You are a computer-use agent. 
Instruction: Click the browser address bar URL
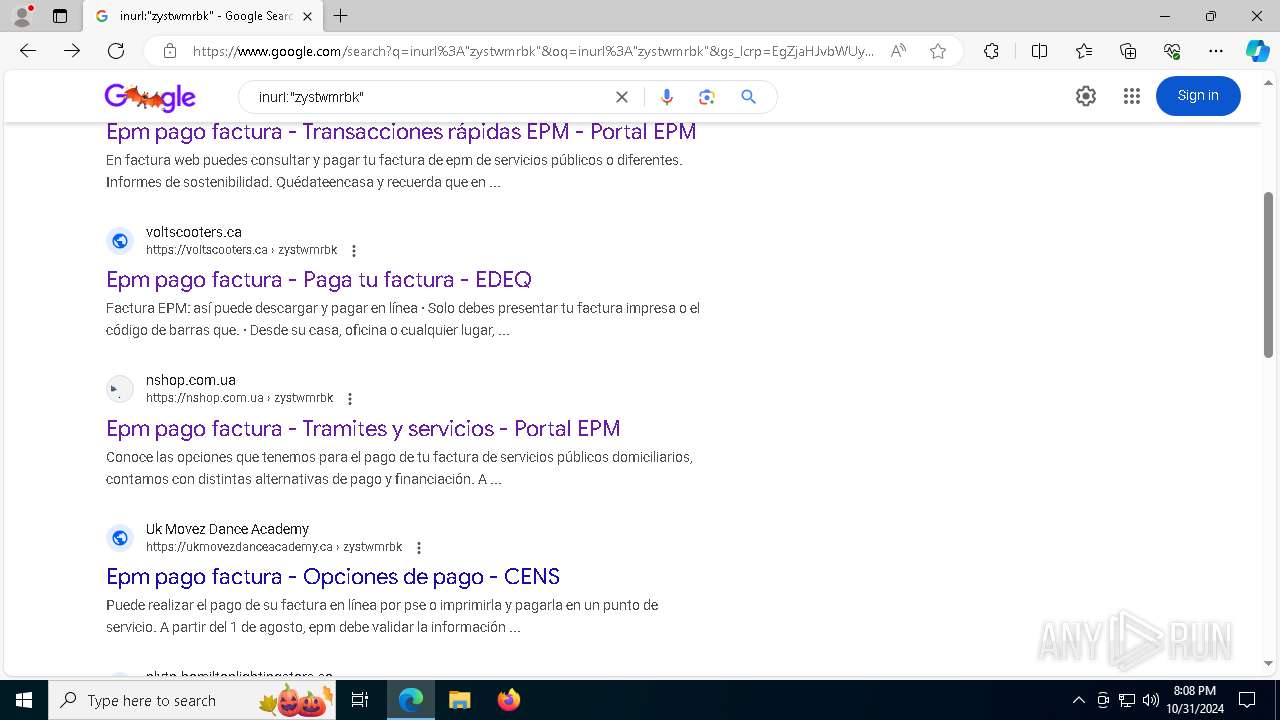[533, 51]
